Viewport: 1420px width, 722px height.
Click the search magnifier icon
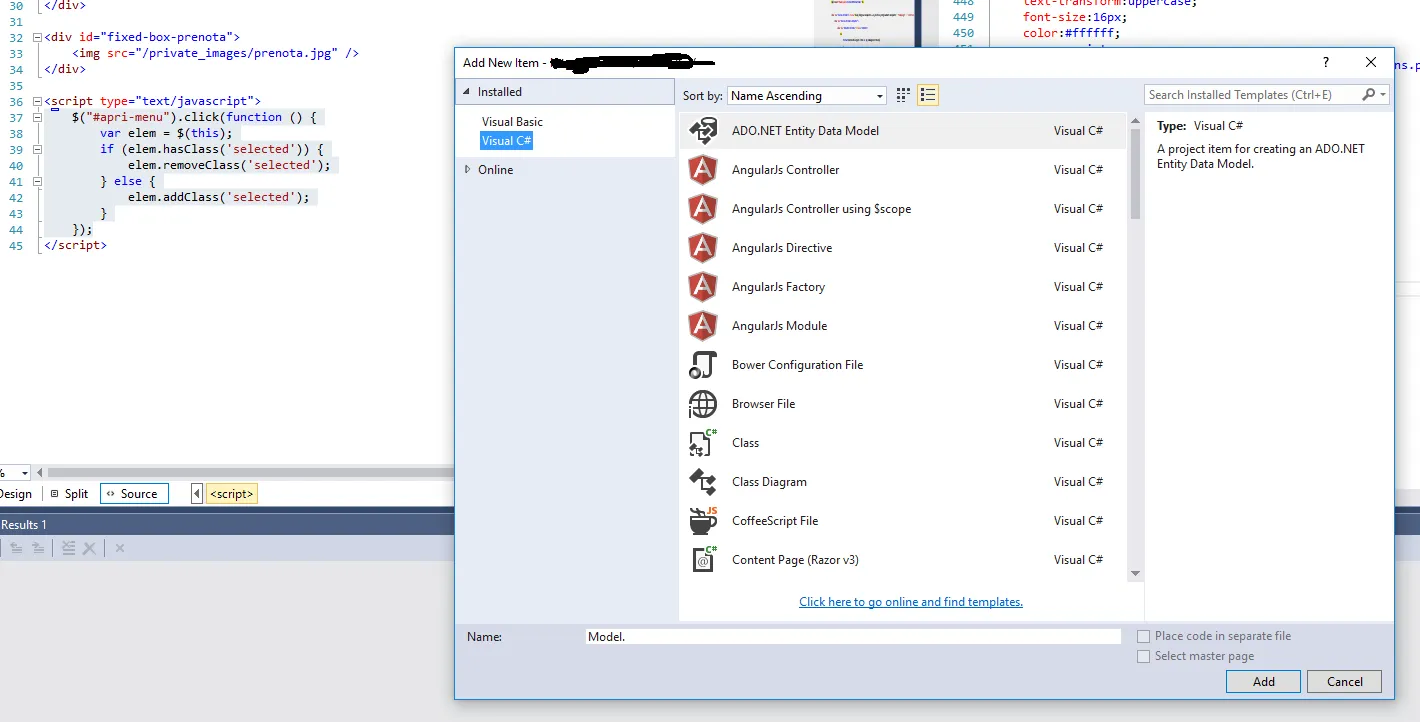coord(1368,95)
